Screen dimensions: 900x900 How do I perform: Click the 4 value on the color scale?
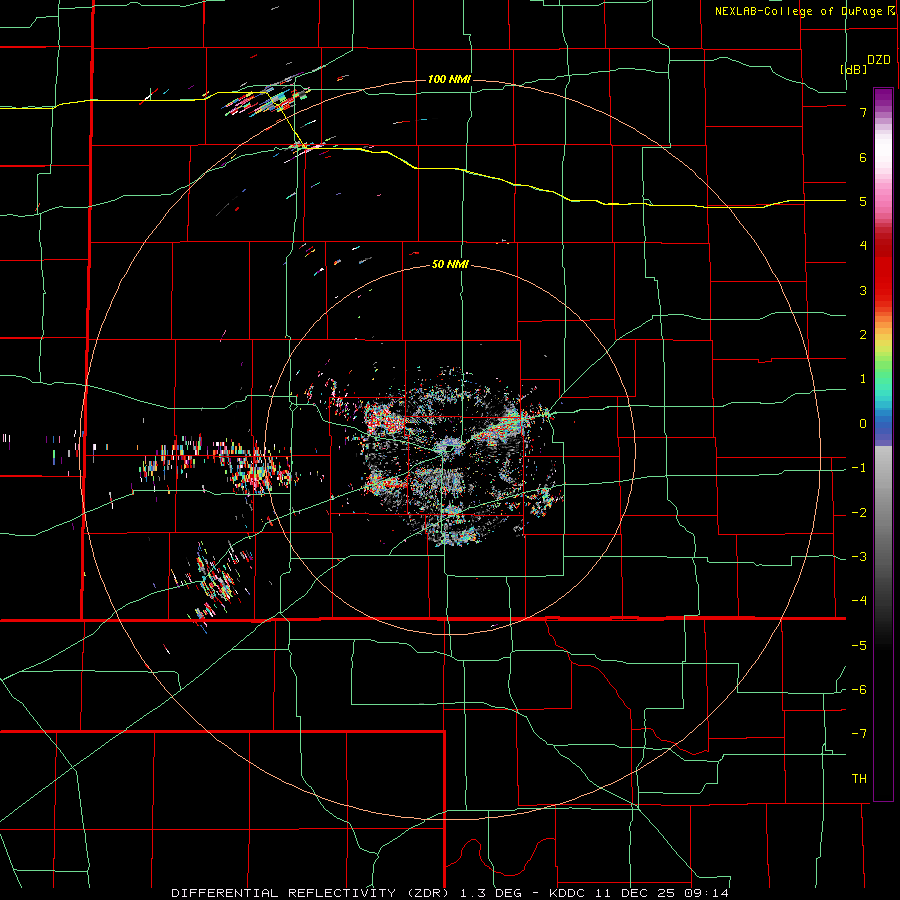coord(863,246)
